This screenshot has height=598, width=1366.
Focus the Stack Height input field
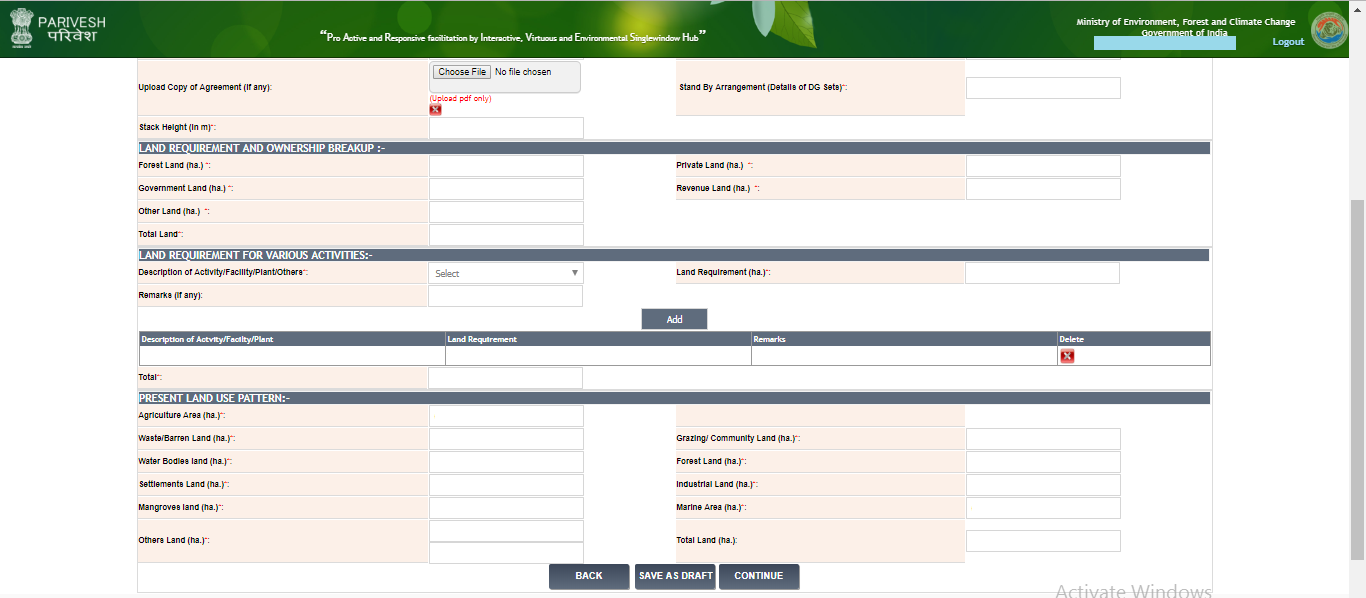[506, 128]
